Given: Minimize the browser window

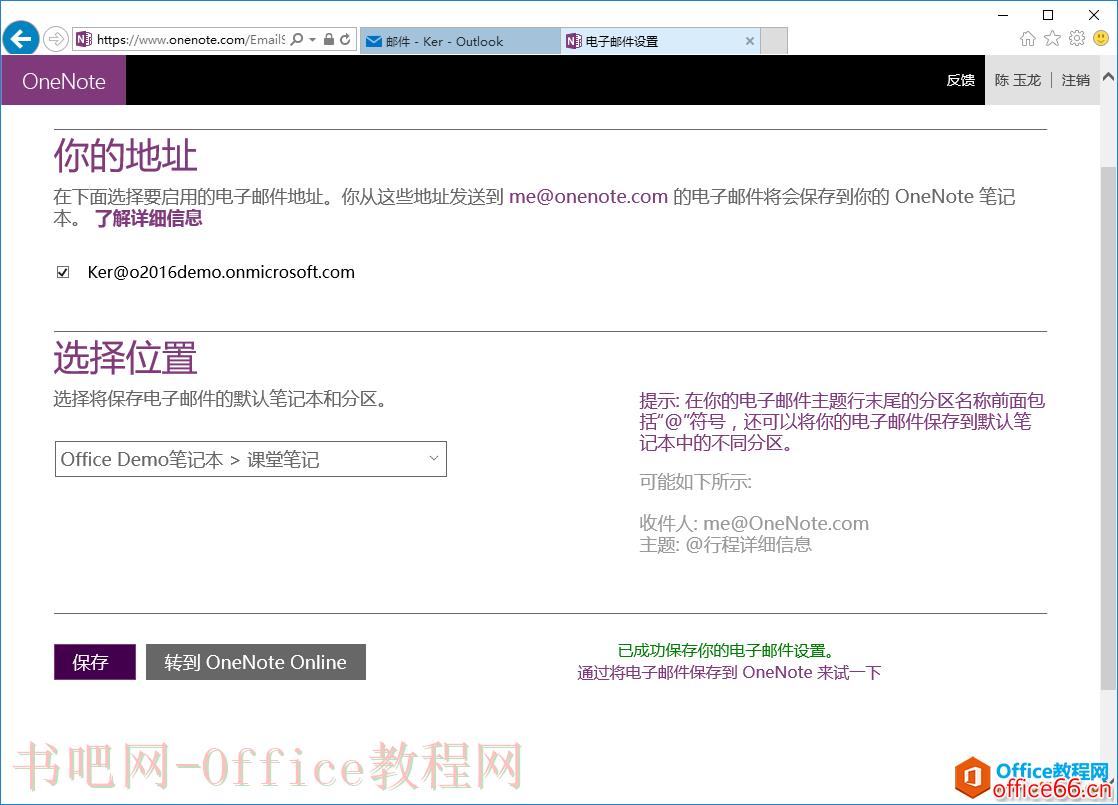Looking at the screenshot, I should [x=1002, y=15].
